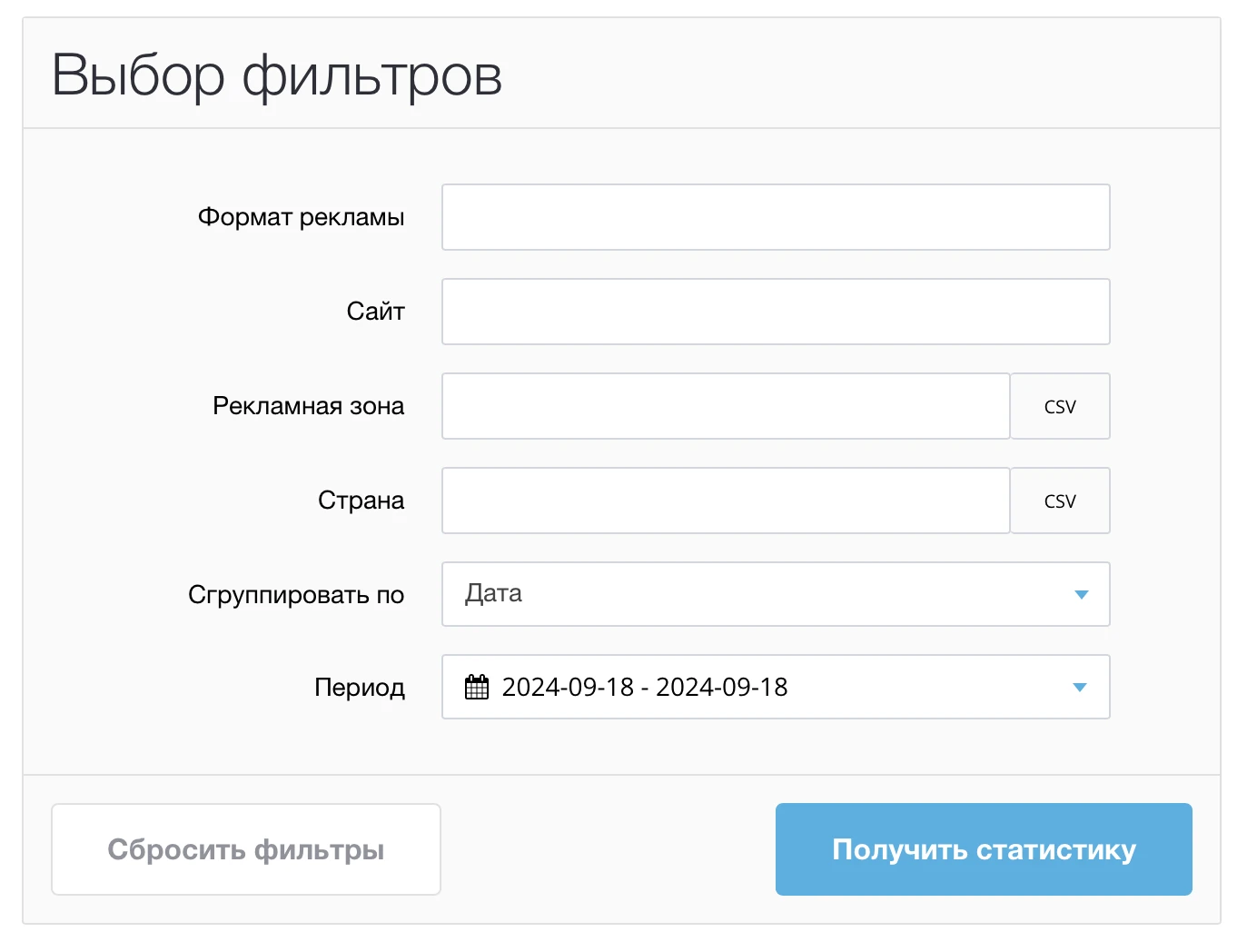This screenshot has height=952, width=1257.
Task: Expand the Период date range arrow
Action: (x=1080, y=688)
